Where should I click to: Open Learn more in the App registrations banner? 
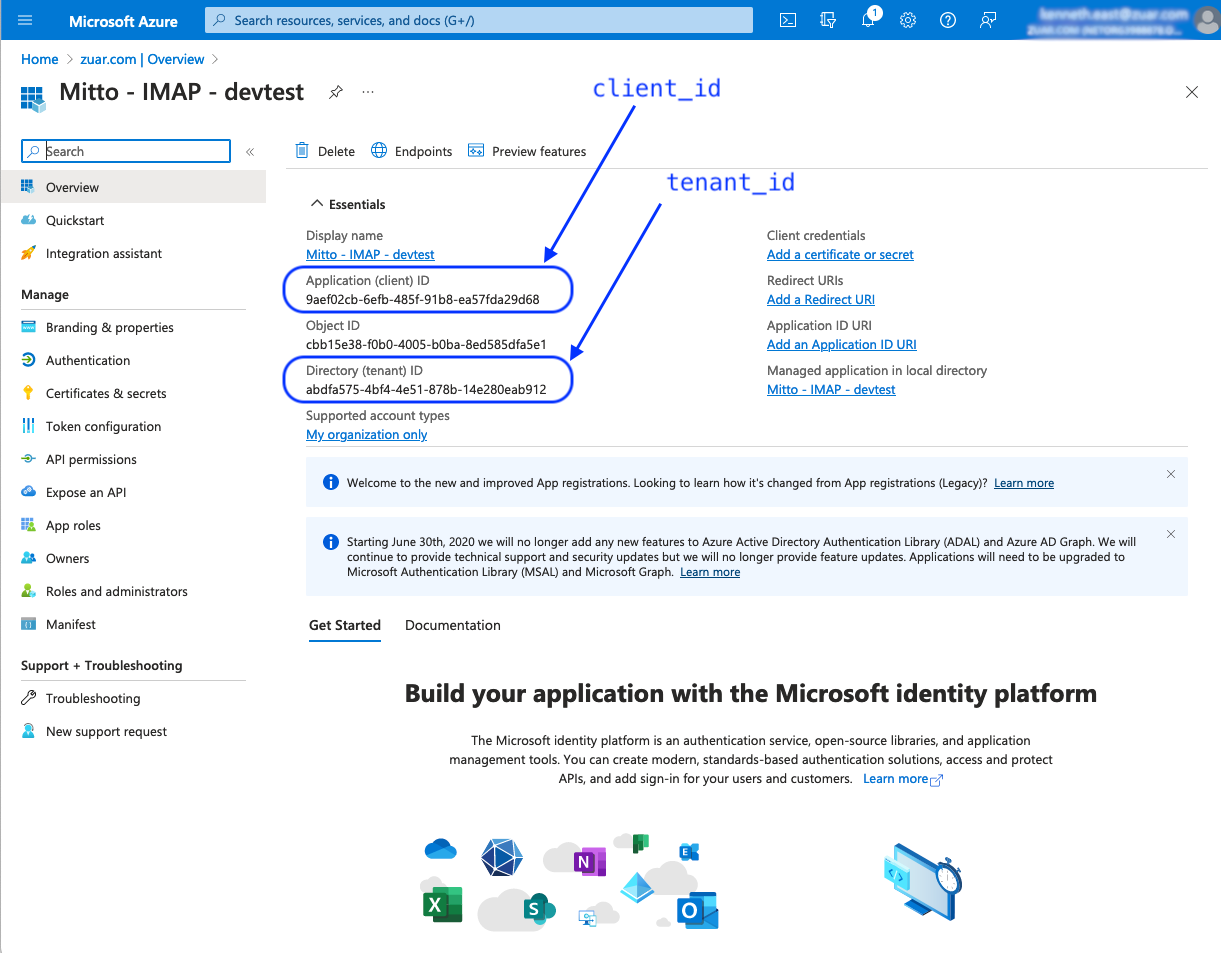(x=1024, y=483)
